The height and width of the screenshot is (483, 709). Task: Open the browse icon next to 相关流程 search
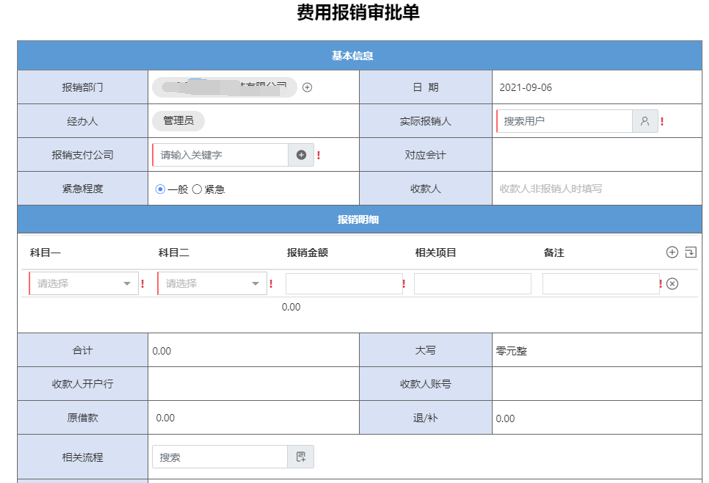point(301,457)
